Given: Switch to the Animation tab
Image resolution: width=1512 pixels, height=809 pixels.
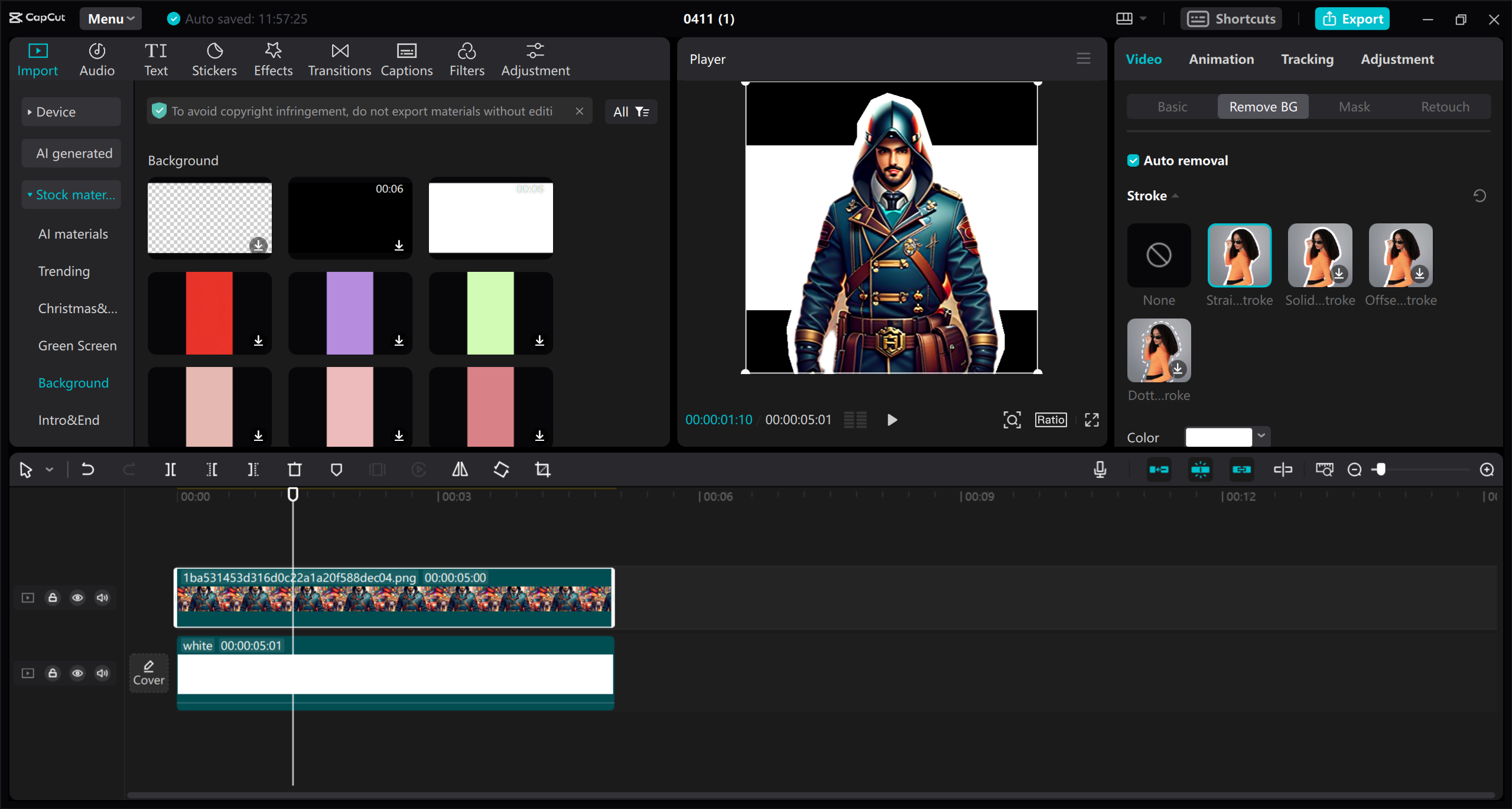Looking at the screenshot, I should (x=1221, y=59).
